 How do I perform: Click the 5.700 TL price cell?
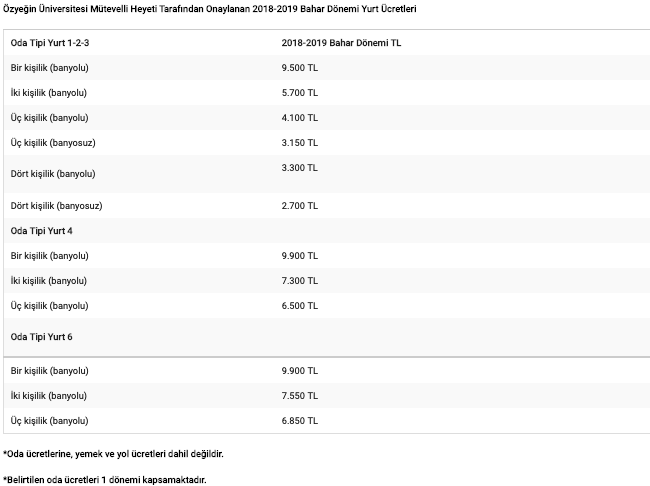[300, 92]
